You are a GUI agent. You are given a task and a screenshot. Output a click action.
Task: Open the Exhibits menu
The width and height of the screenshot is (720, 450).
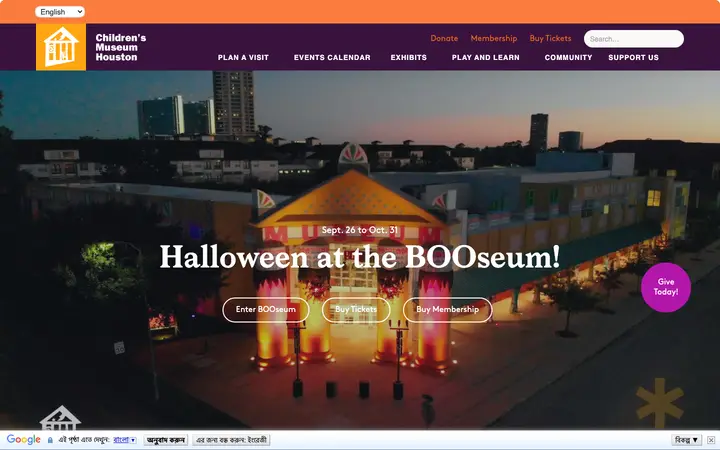(409, 57)
